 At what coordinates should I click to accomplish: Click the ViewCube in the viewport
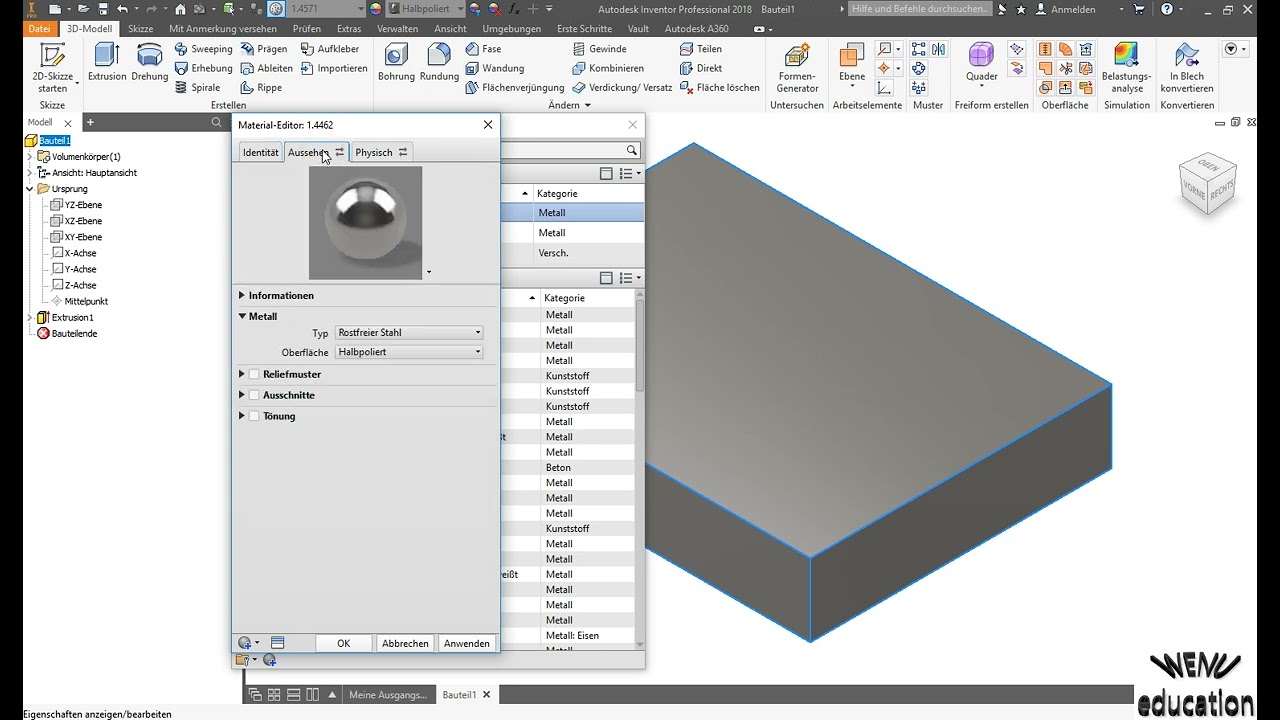tap(1208, 183)
